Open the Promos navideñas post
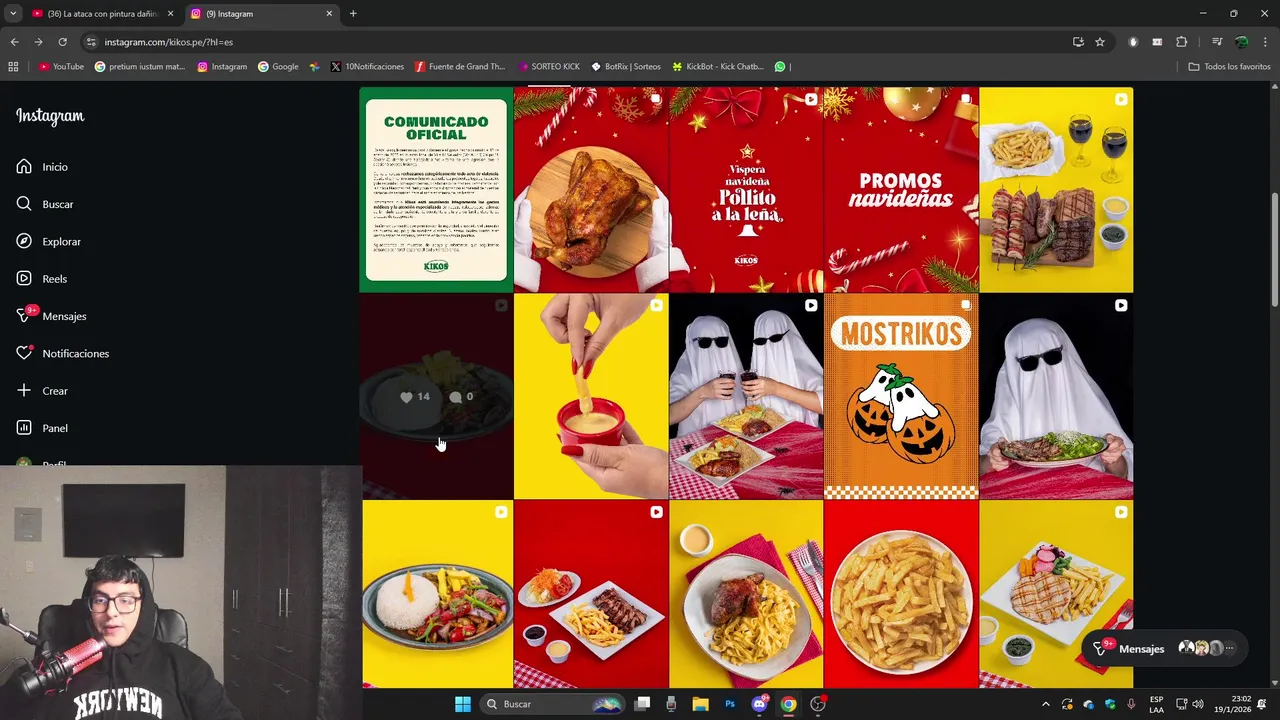Image resolution: width=1280 pixels, height=720 pixels. tap(901, 189)
